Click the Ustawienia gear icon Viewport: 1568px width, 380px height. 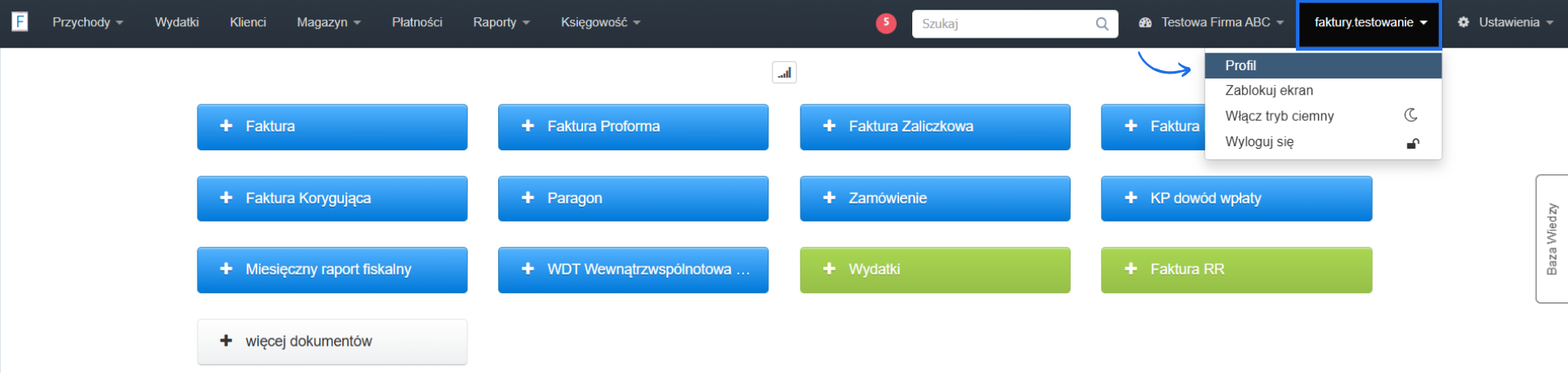1463,22
